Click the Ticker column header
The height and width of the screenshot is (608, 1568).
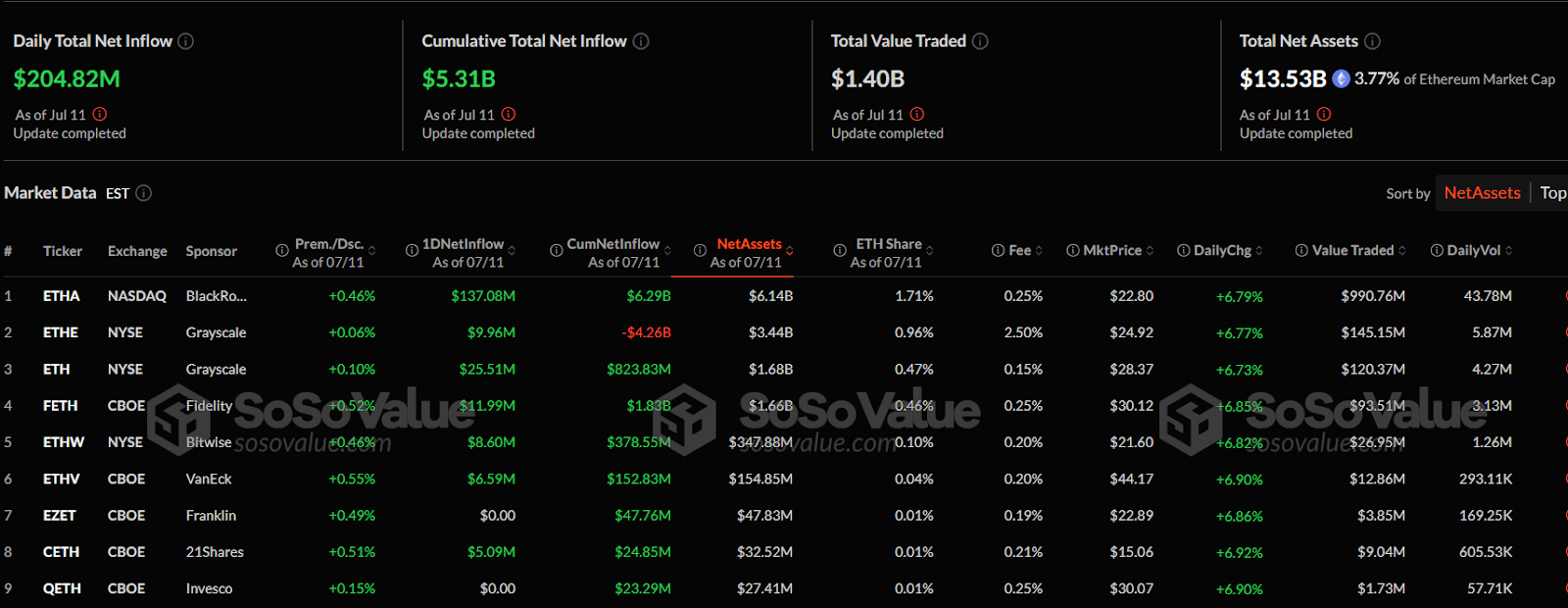click(x=63, y=251)
